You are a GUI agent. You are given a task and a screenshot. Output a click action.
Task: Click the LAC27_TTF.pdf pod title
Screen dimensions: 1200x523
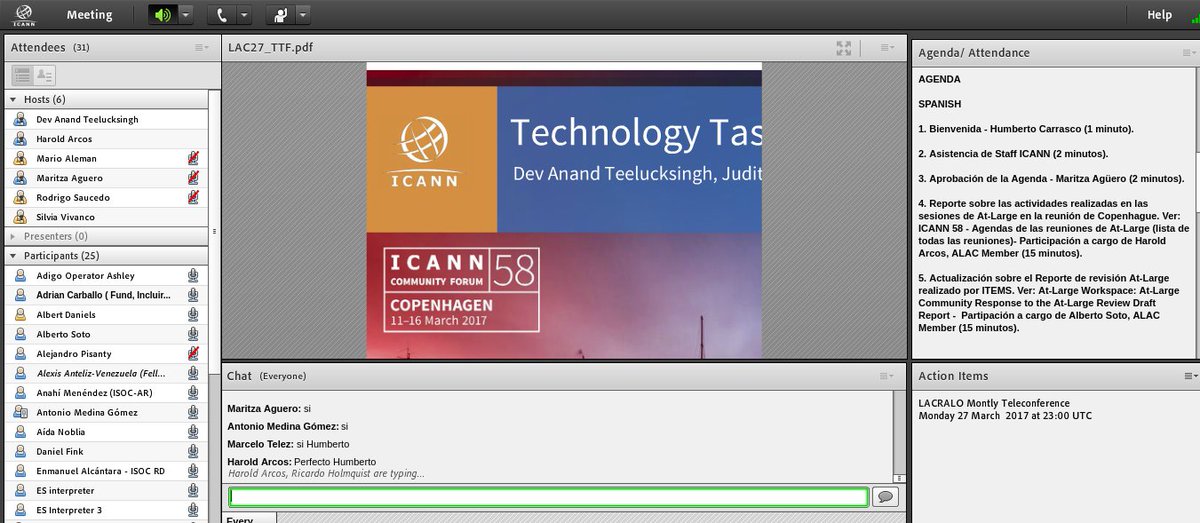pos(270,47)
